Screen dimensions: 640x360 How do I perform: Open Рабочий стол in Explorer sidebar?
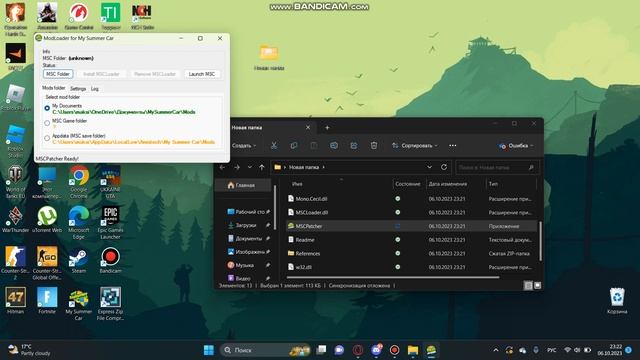[x=249, y=212]
